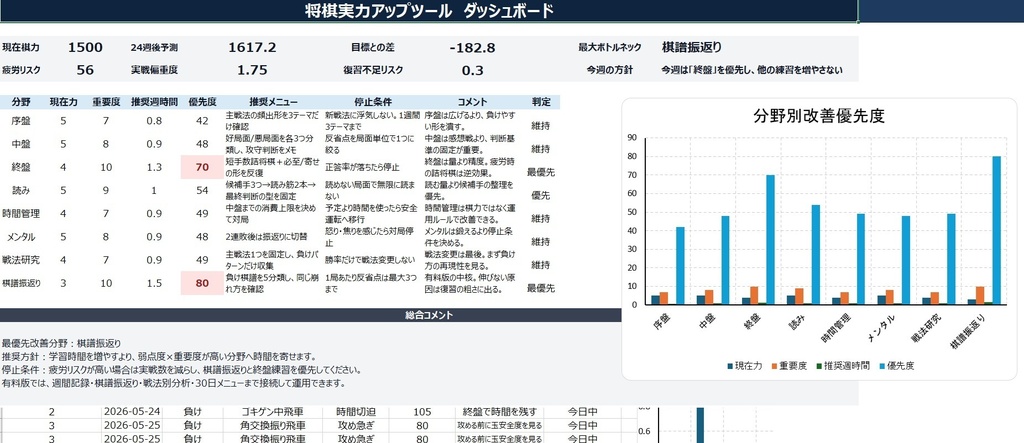This screenshot has height=443, width=1024.
Task: Select the 維持 verdict in the メンタル row
Action: coord(541,242)
